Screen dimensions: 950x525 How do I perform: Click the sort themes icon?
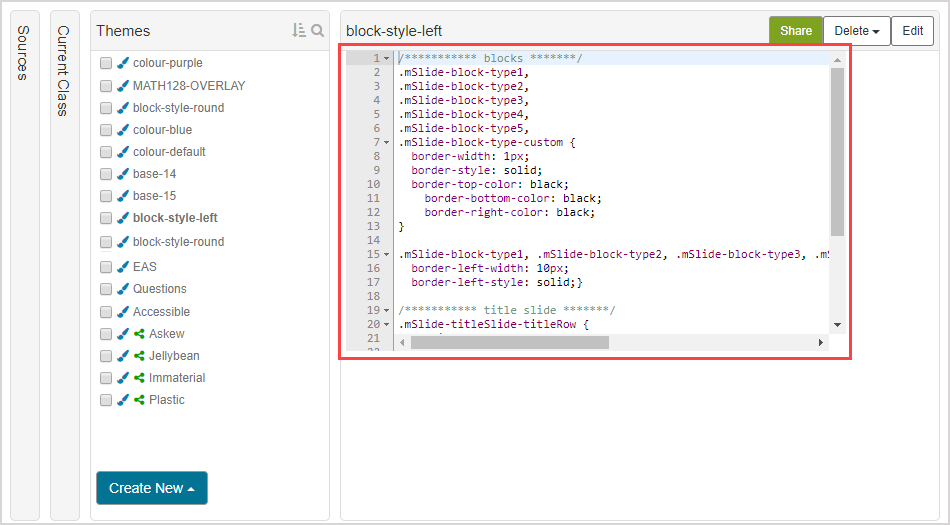pyautogui.click(x=298, y=31)
